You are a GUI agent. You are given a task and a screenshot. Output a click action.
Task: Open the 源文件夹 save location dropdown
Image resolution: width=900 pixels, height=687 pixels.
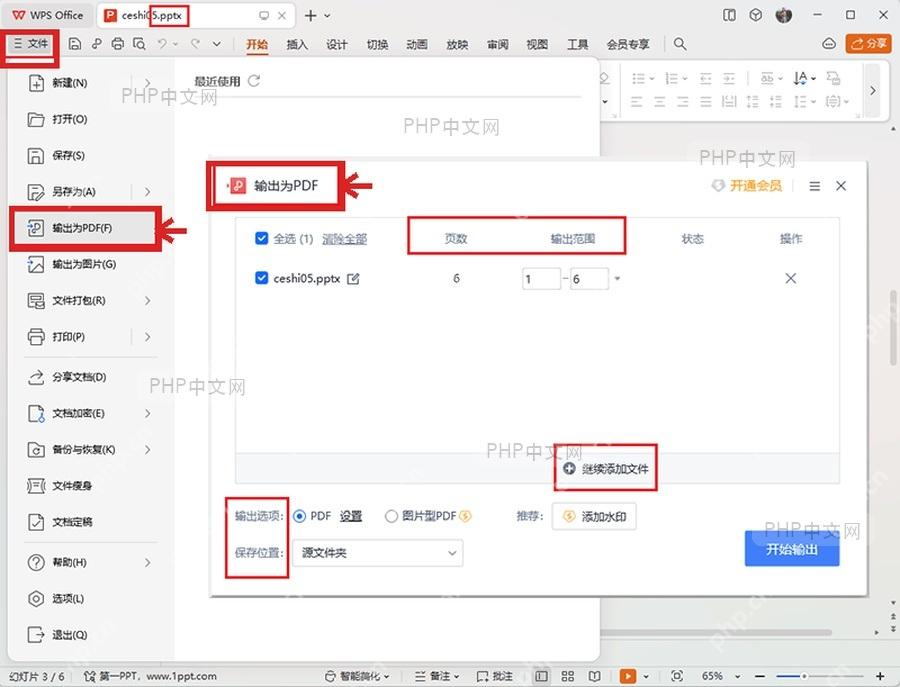pyautogui.click(x=378, y=553)
